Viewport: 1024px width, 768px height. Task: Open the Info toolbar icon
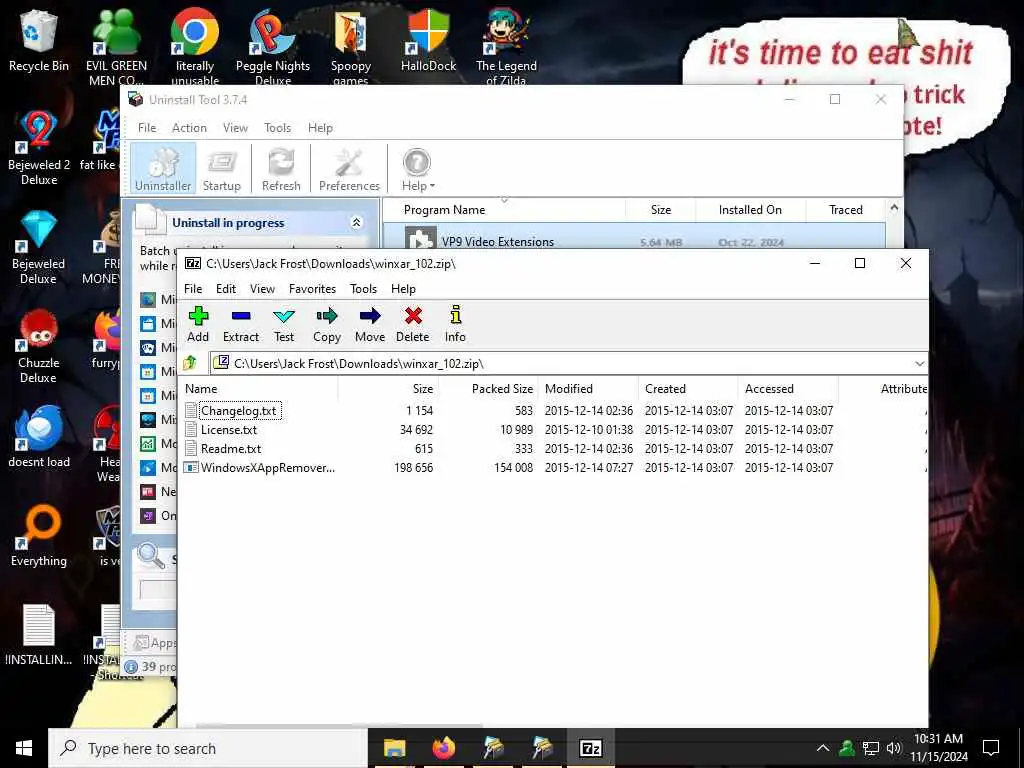point(455,325)
